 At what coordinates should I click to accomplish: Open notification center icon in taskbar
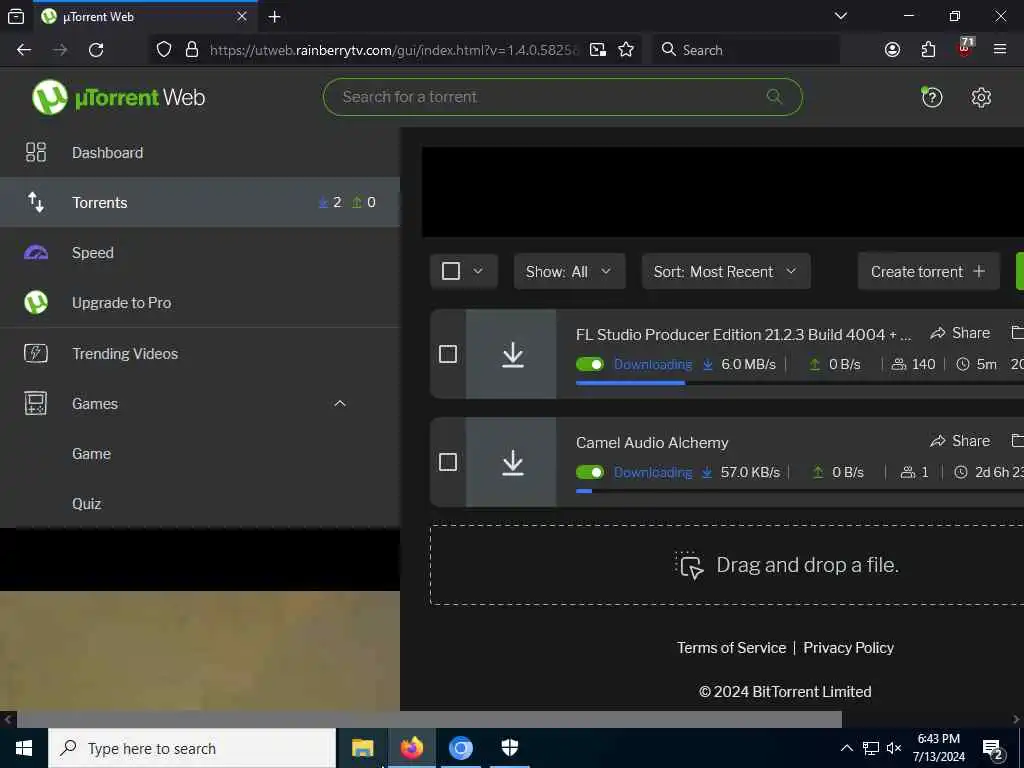pyautogui.click(x=993, y=749)
